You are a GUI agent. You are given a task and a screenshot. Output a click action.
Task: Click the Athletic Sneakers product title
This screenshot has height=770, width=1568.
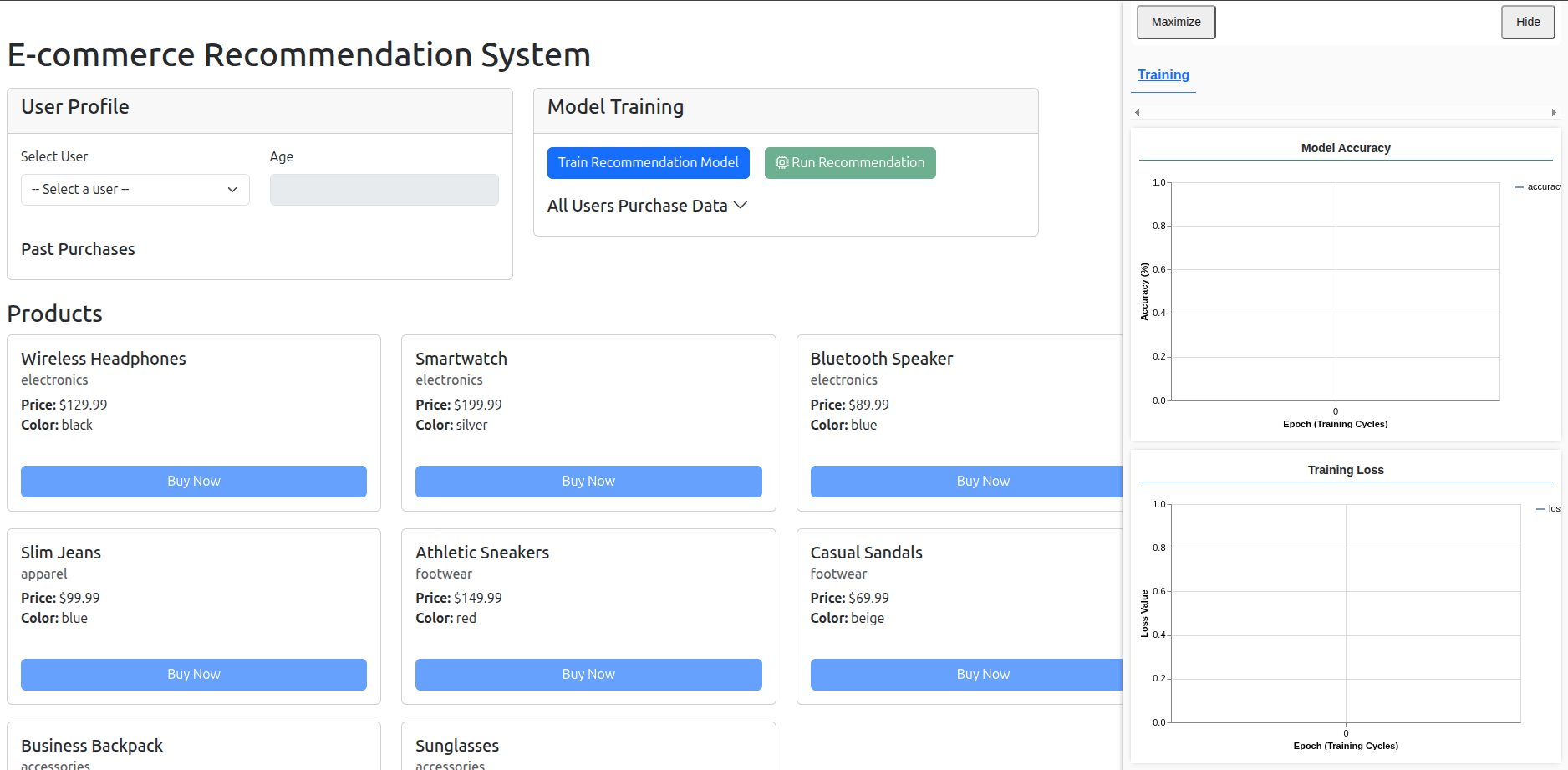tap(482, 553)
